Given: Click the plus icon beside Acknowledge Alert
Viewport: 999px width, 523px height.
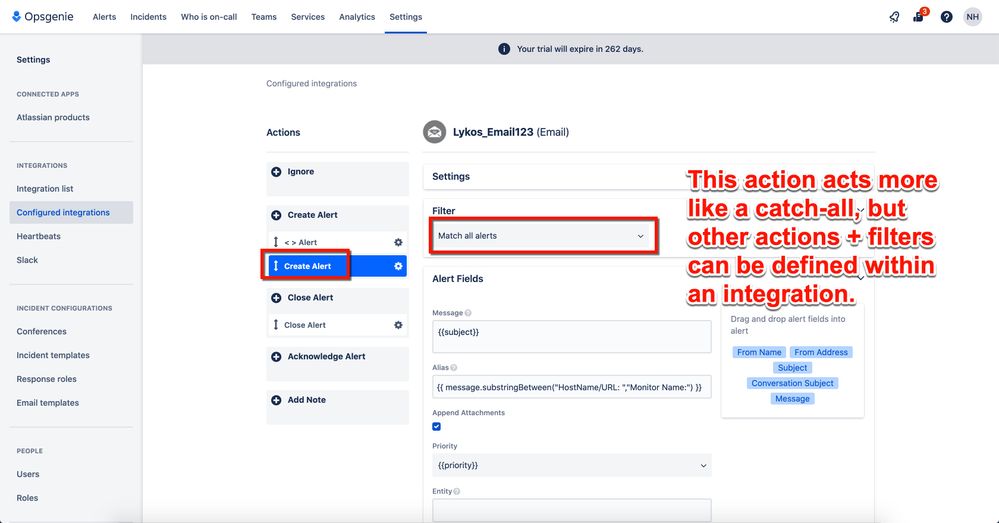Looking at the screenshot, I should (276, 357).
